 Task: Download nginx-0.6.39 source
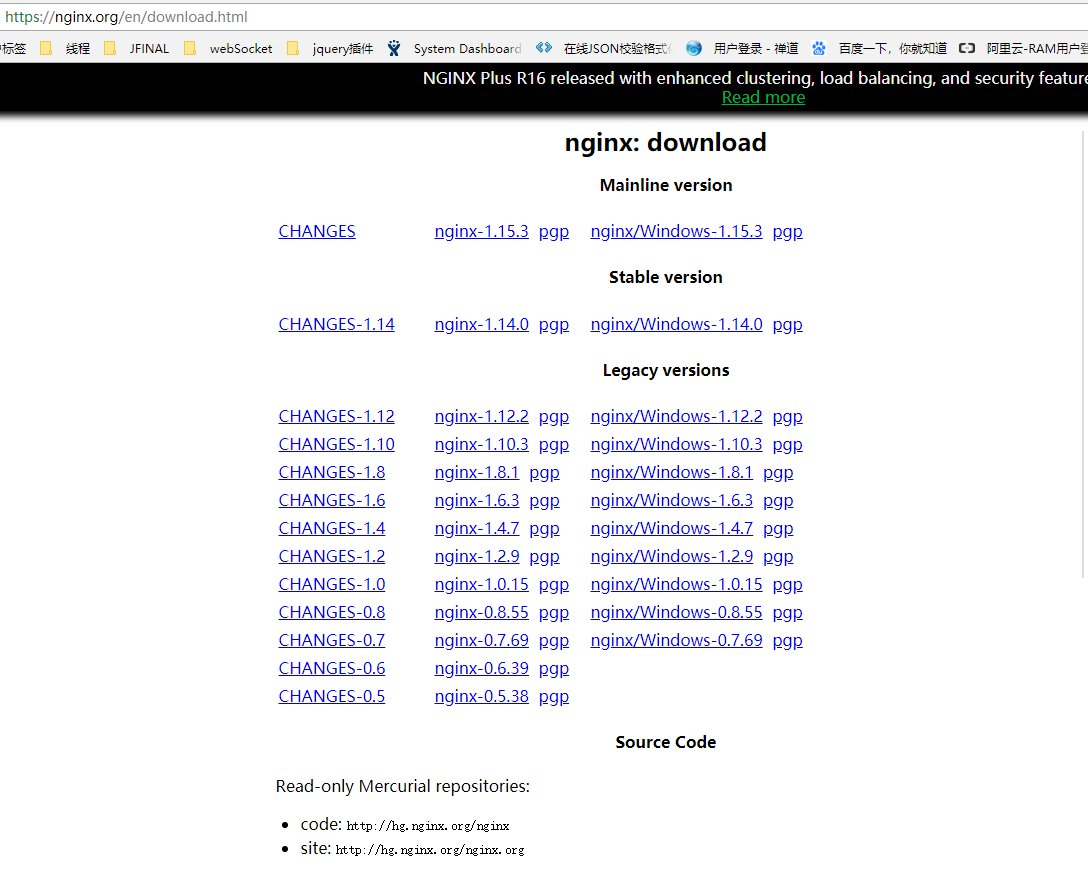tap(482, 669)
